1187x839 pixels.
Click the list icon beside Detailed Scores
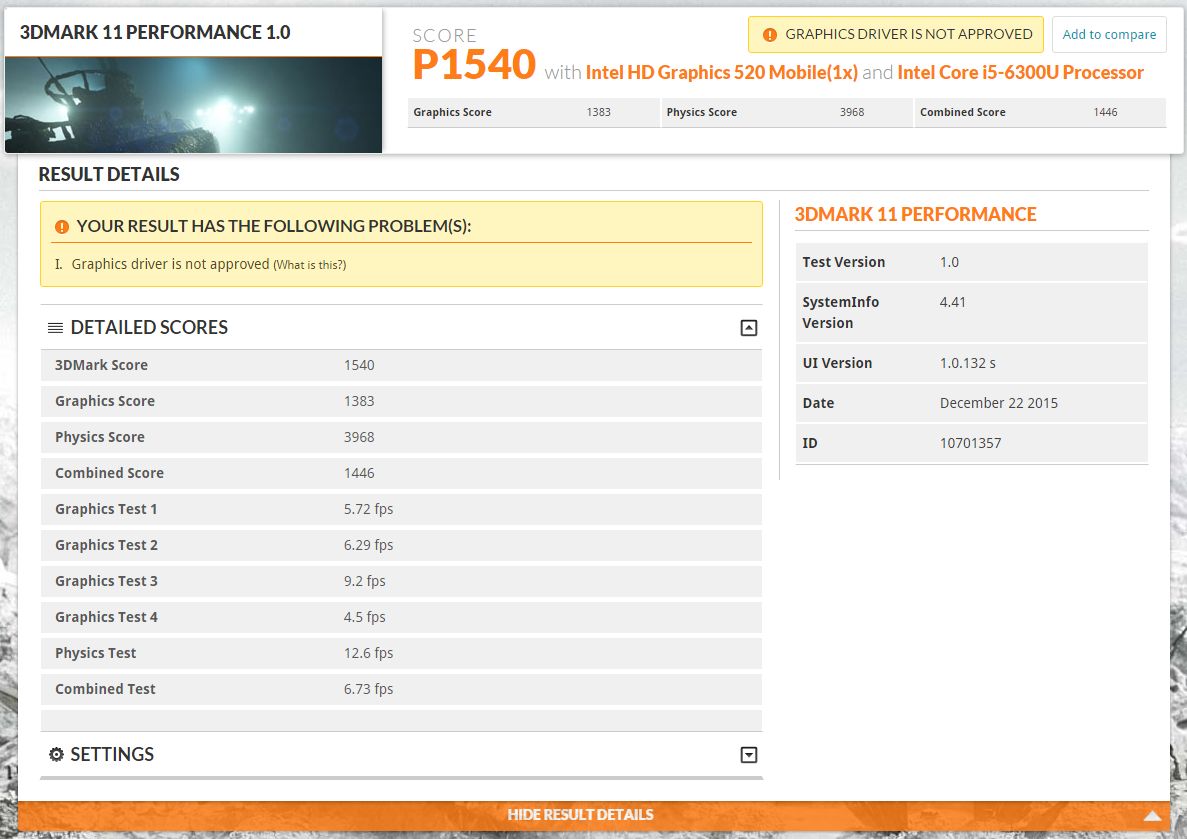(x=56, y=328)
